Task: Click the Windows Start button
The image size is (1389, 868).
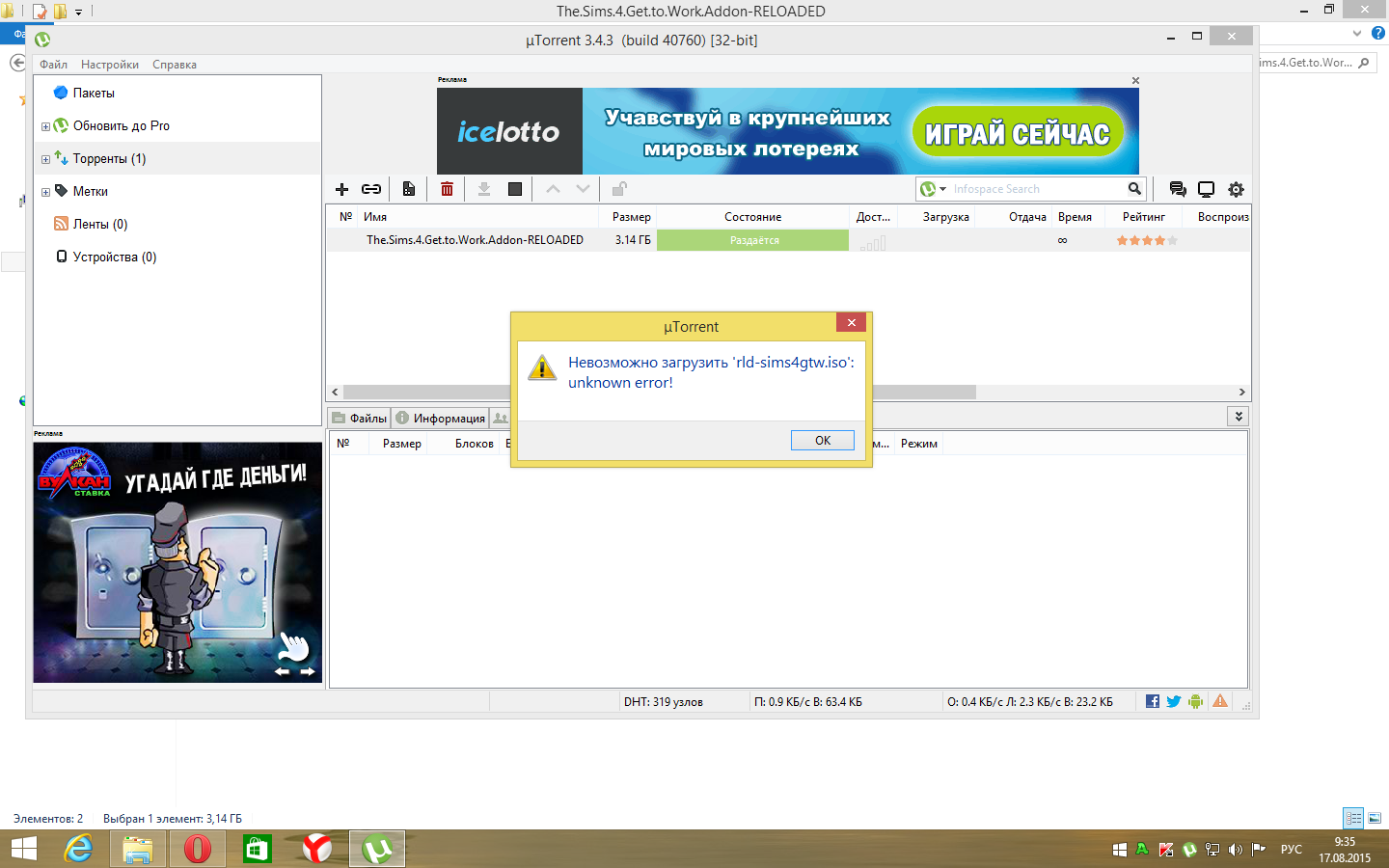Action: [x=23, y=849]
